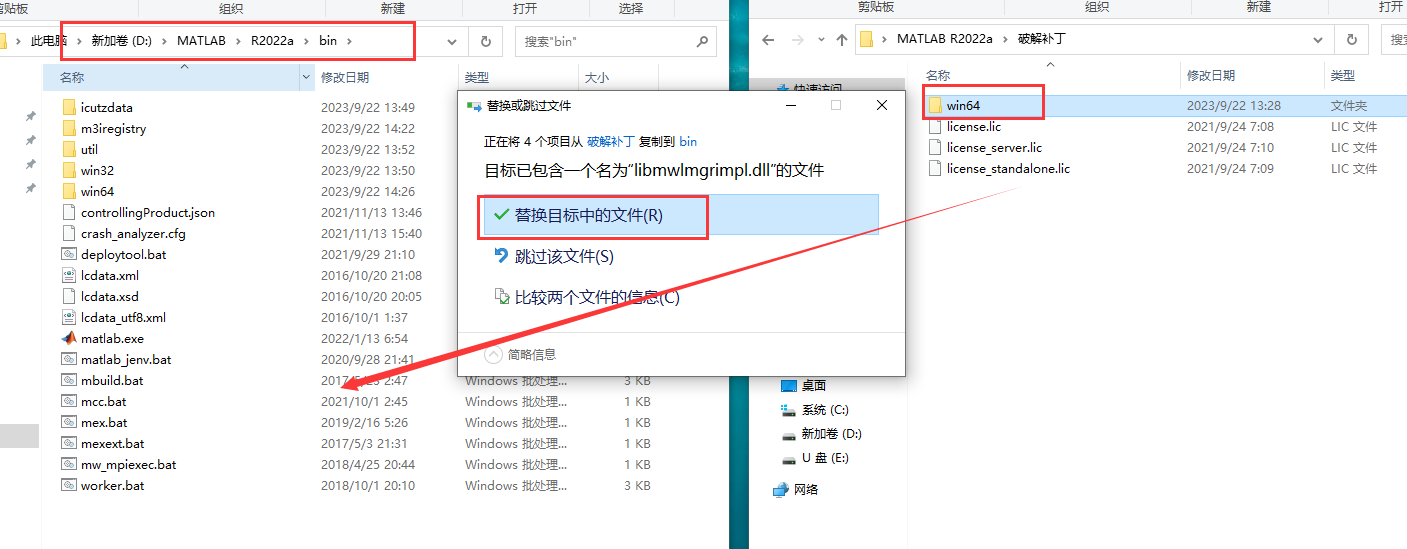Select 此电脑 breadcrumb in address bar
This screenshot has height=549, width=1407.
[x=49, y=41]
